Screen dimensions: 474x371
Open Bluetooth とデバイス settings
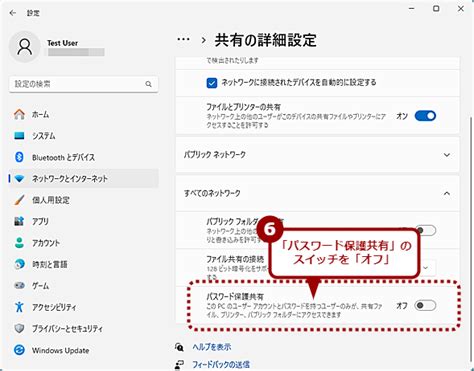(x=84, y=157)
